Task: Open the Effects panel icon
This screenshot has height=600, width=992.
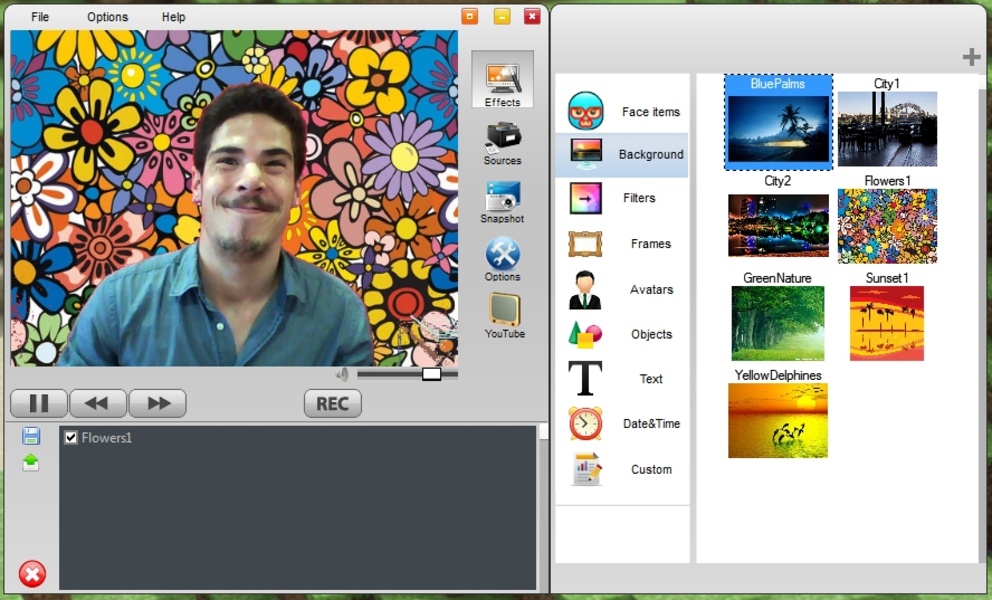Action: pyautogui.click(x=502, y=80)
